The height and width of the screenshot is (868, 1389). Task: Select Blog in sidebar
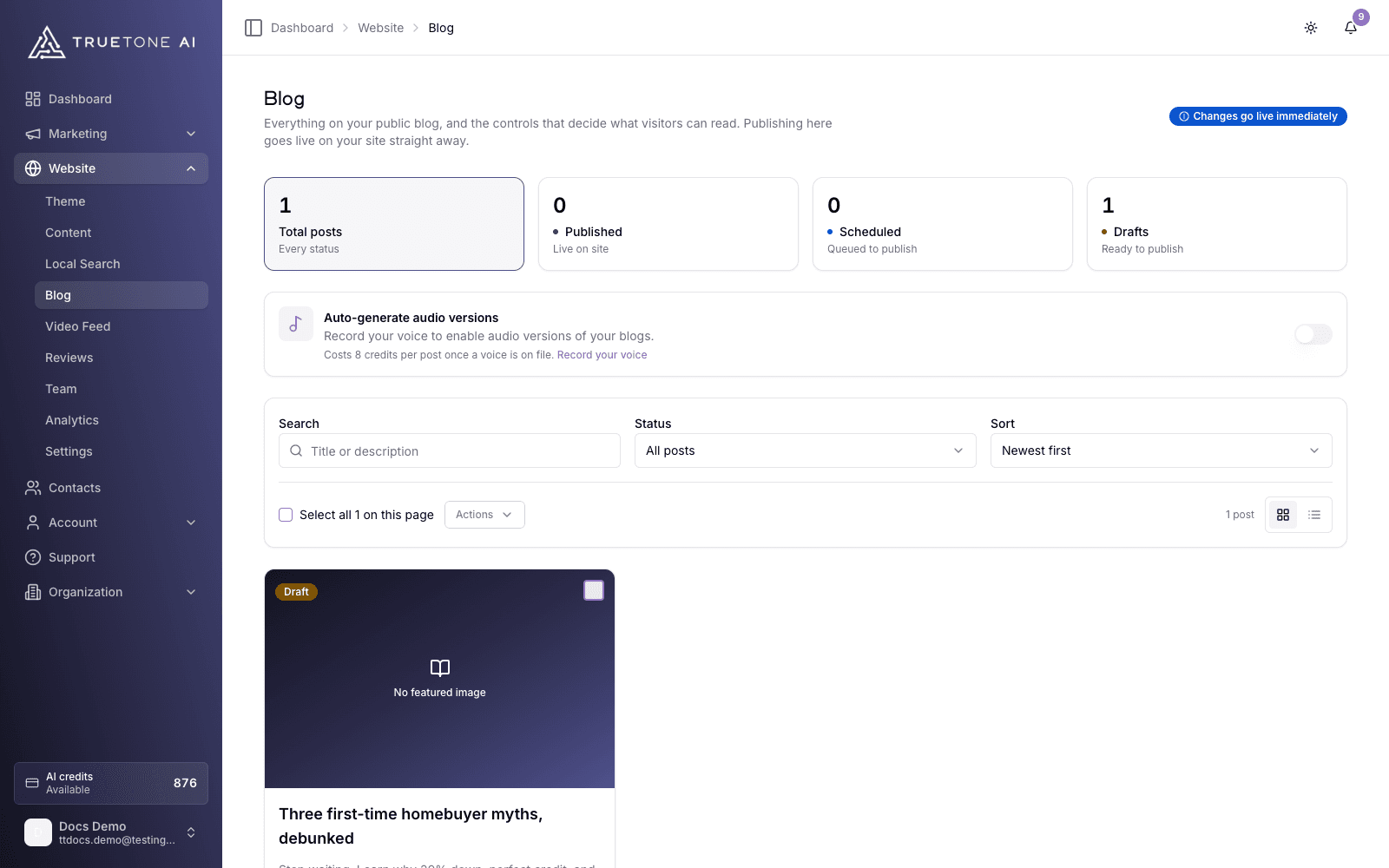[122, 295]
